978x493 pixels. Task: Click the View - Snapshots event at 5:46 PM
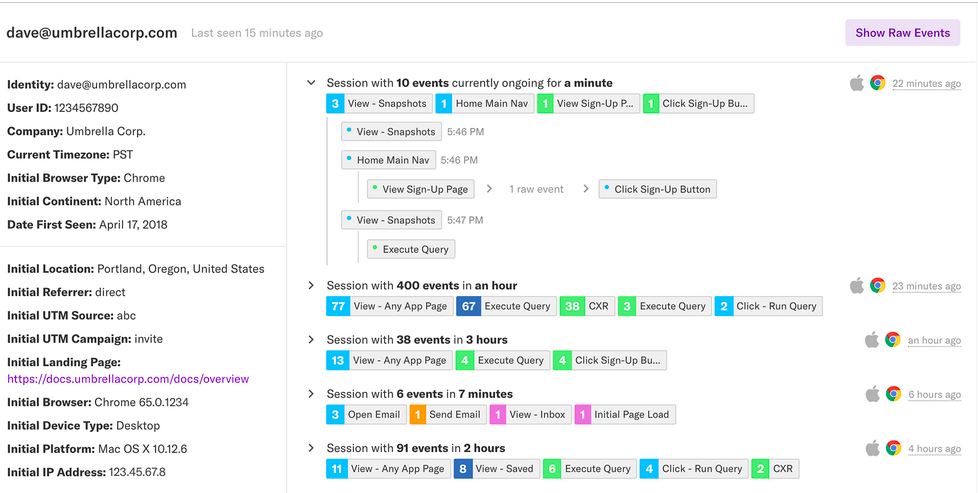click(x=392, y=132)
